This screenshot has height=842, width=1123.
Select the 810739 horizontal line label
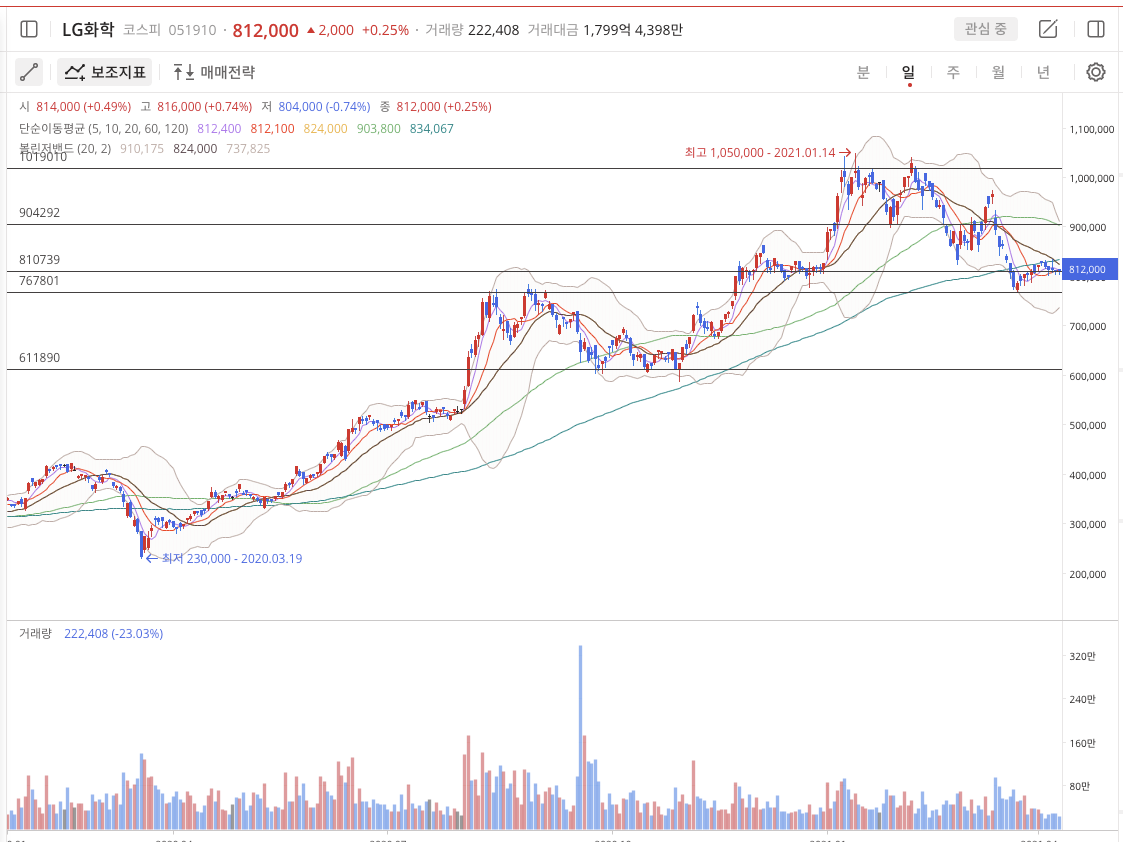click(39, 260)
